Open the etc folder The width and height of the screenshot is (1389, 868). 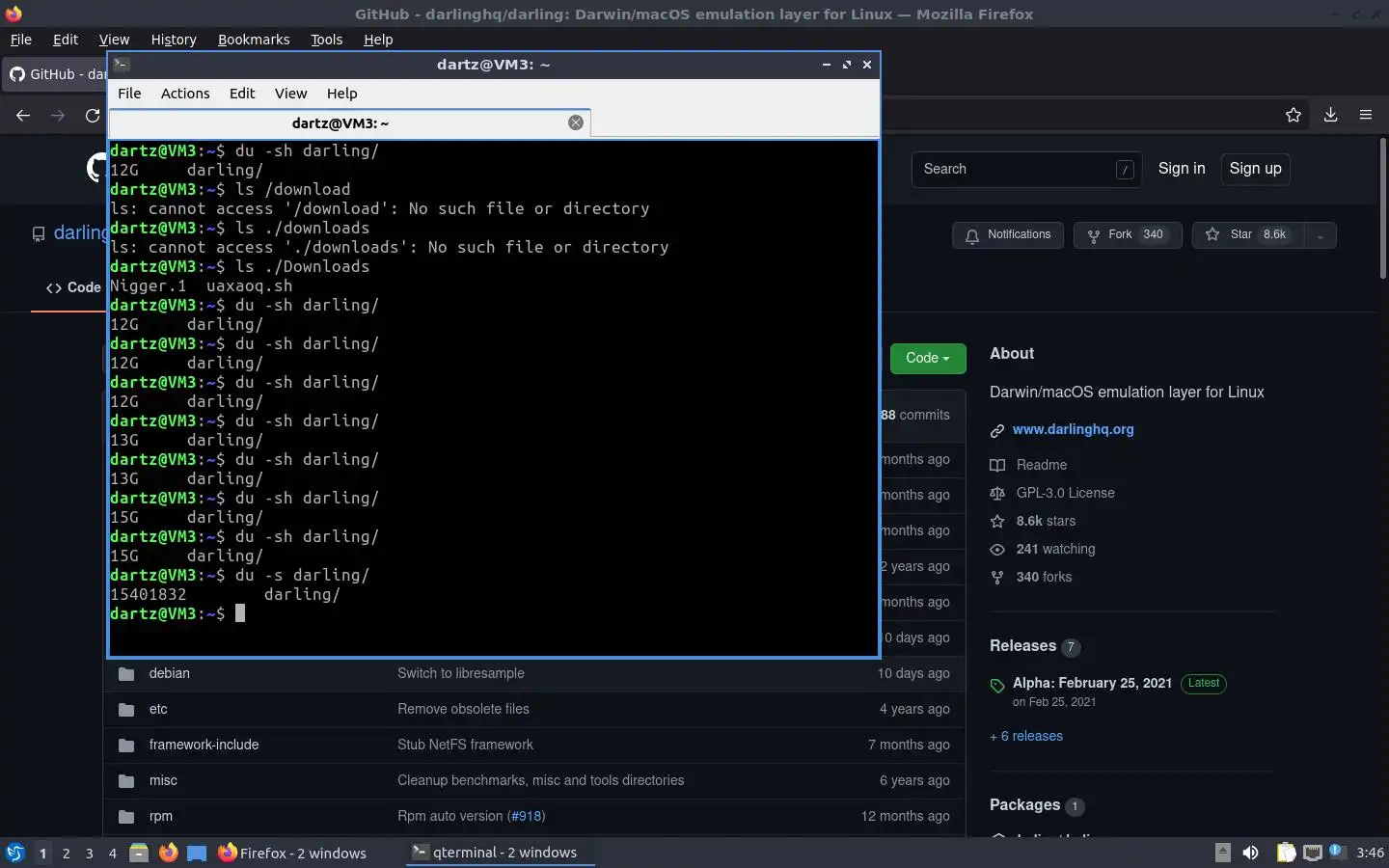[158, 709]
